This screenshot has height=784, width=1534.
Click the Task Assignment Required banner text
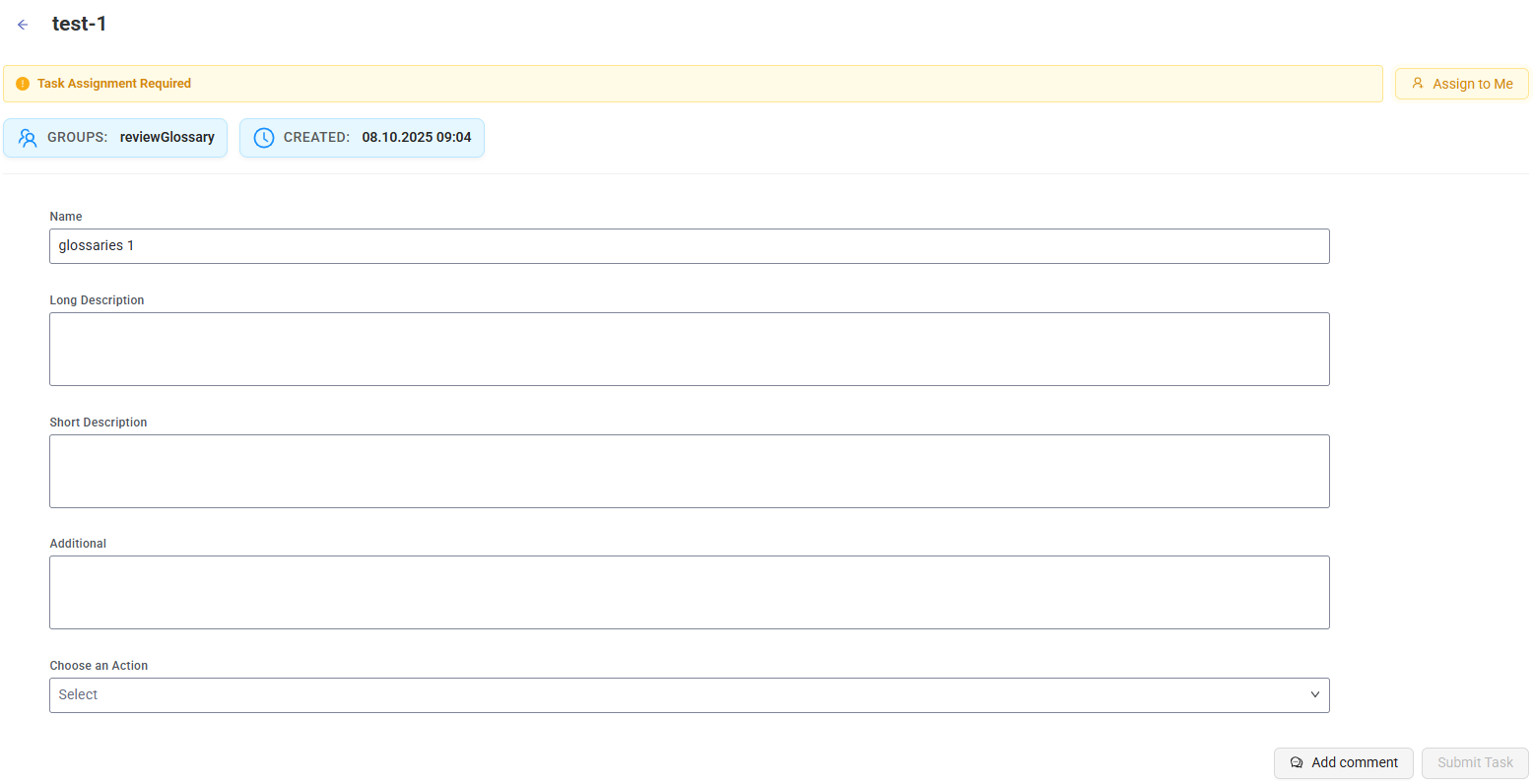click(x=114, y=84)
